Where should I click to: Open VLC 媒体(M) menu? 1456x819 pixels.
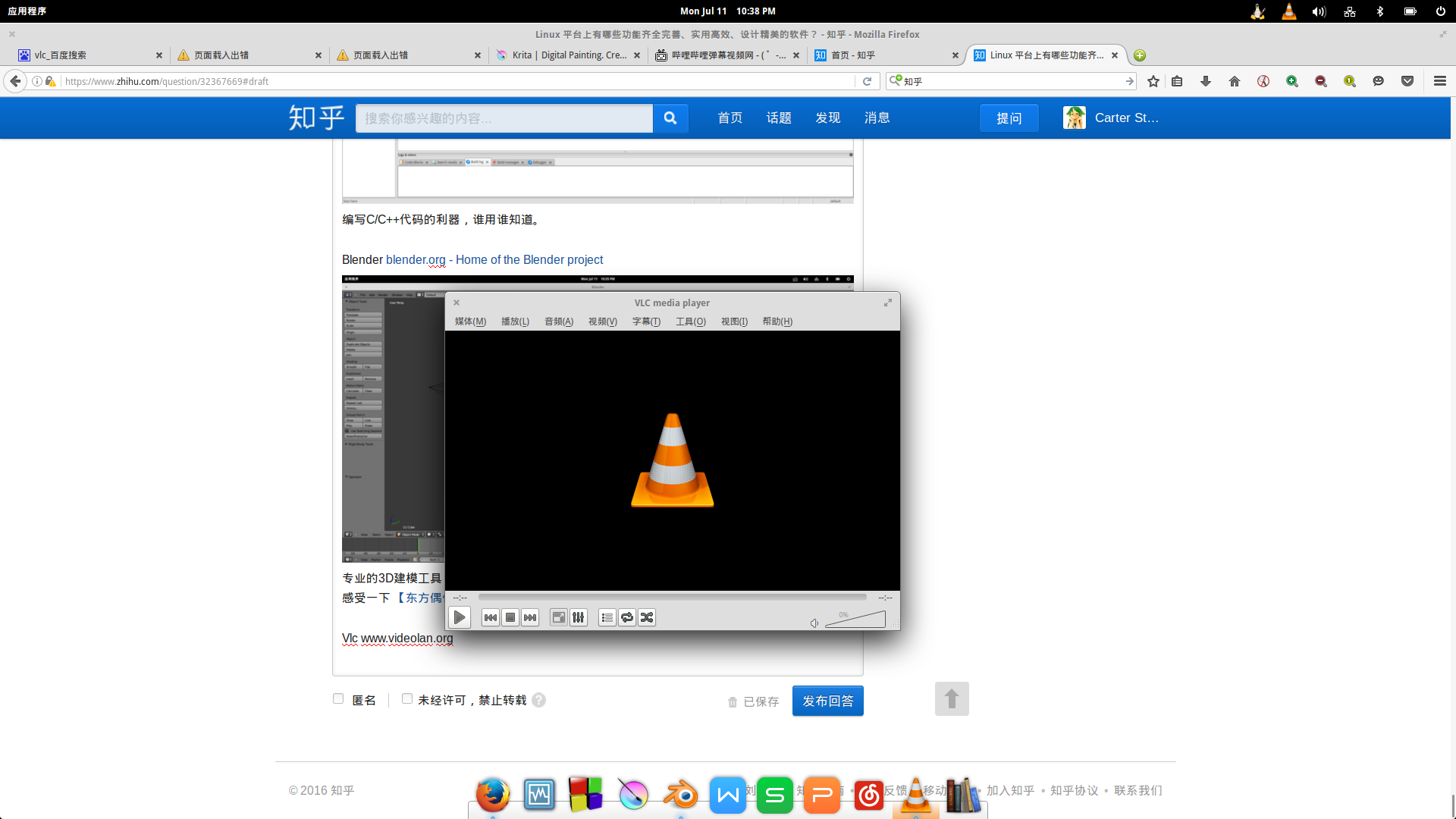coord(470,322)
